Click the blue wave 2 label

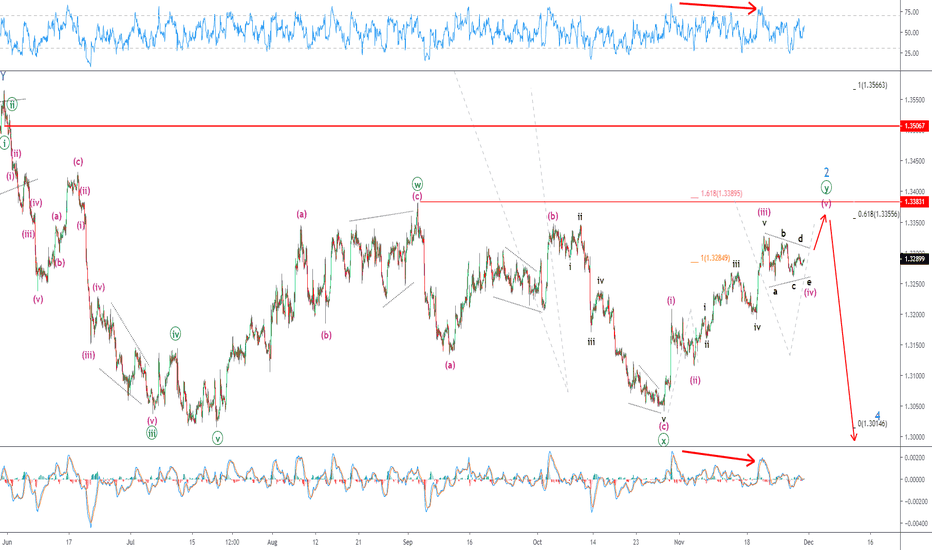coord(826,172)
